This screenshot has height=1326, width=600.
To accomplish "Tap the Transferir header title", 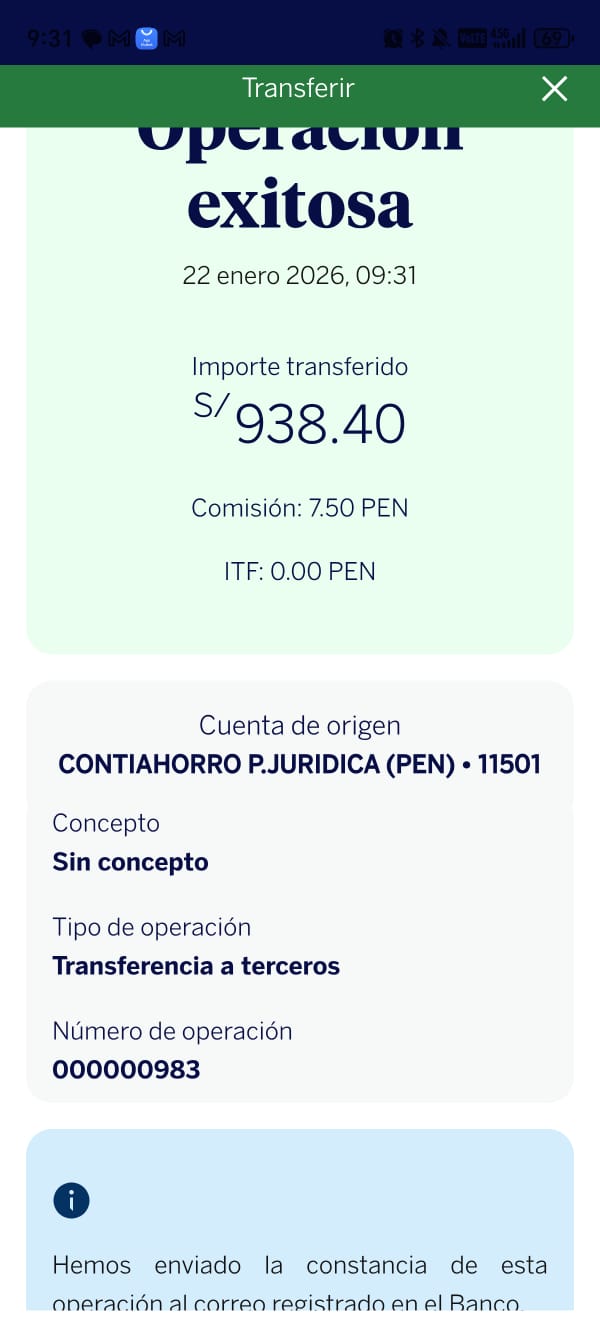I will [298, 88].
